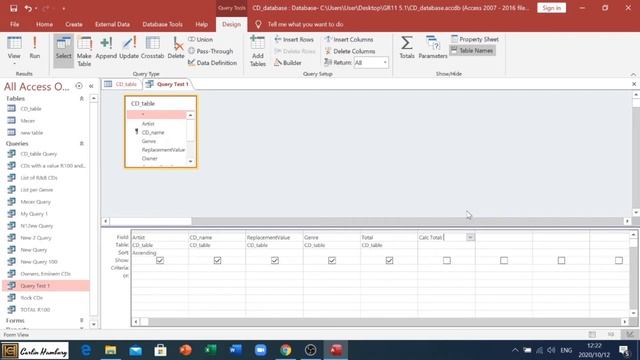This screenshot has width=640, height=360.
Task: Collapse the Queries group in navigation pane
Action: (82, 144)
